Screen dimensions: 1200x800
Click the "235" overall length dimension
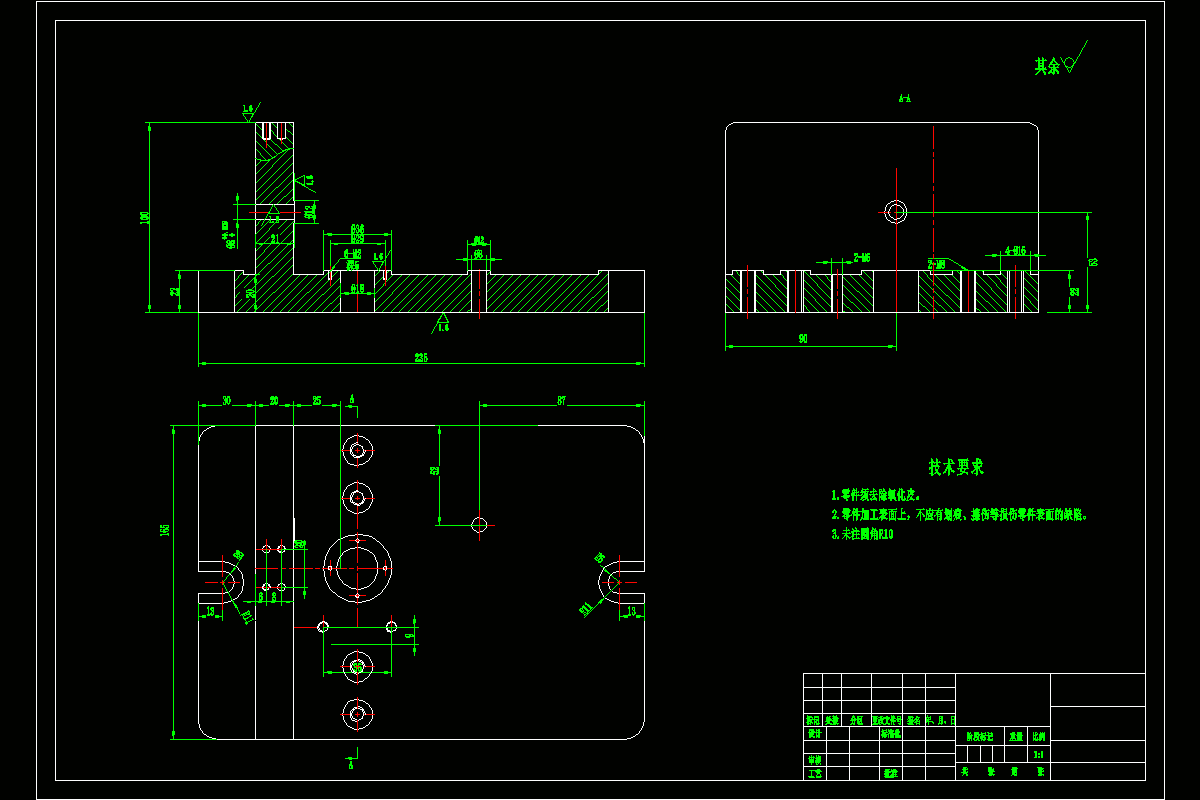pyautogui.click(x=422, y=357)
